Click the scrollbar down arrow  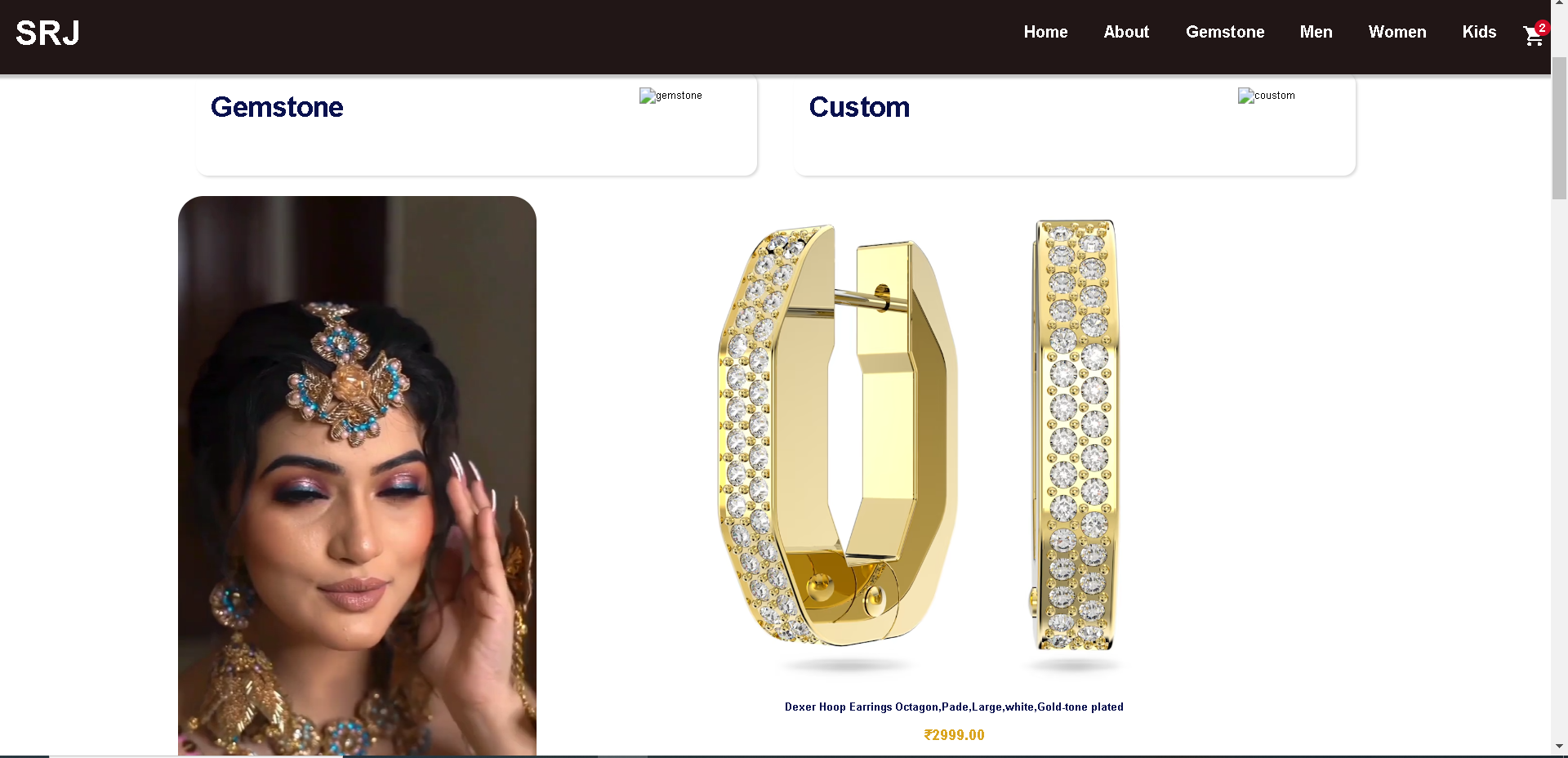coord(1559,746)
